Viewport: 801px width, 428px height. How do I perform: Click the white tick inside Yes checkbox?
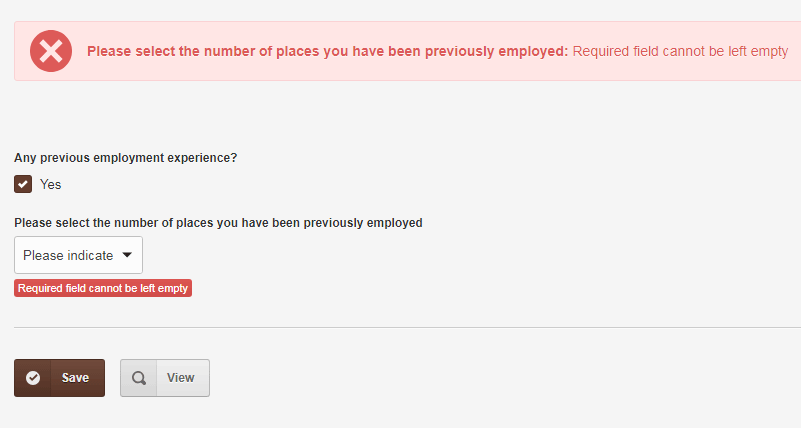pyautogui.click(x=23, y=184)
